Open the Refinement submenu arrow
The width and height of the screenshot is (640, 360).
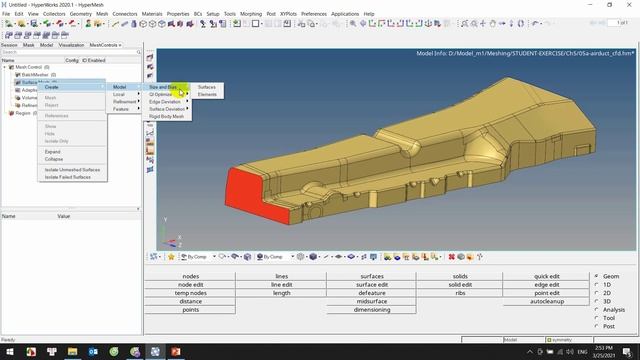click(x=139, y=102)
